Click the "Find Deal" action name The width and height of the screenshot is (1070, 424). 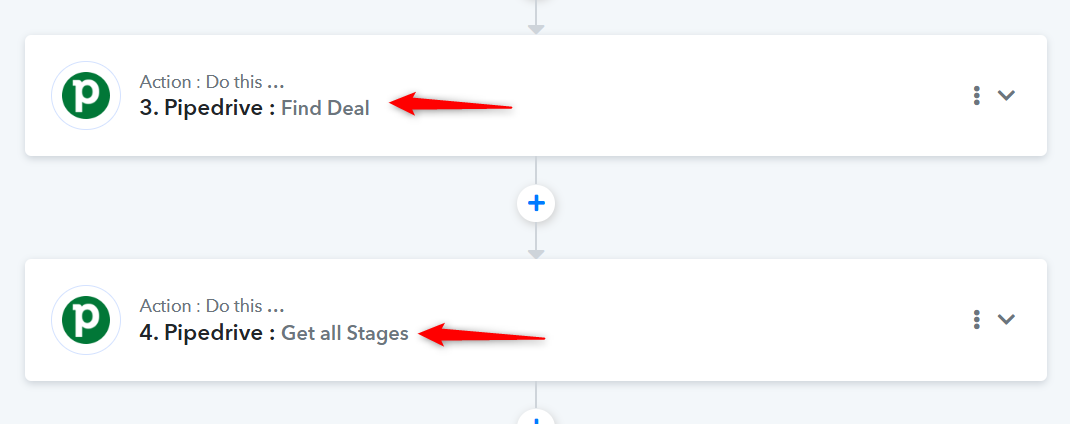(x=326, y=108)
